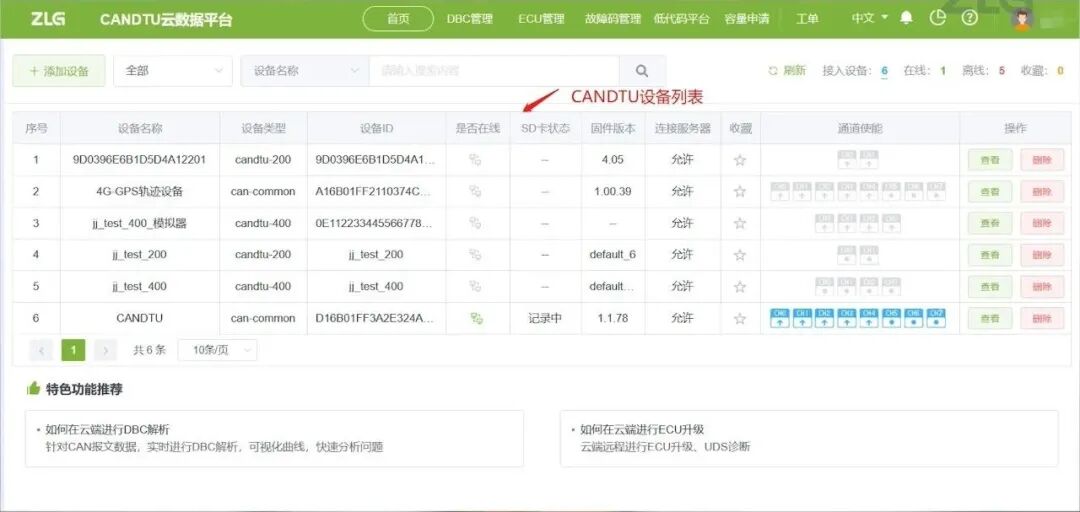This screenshot has height=512, width=1080.
Task: Click the search content input field
Action: click(x=494, y=71)
